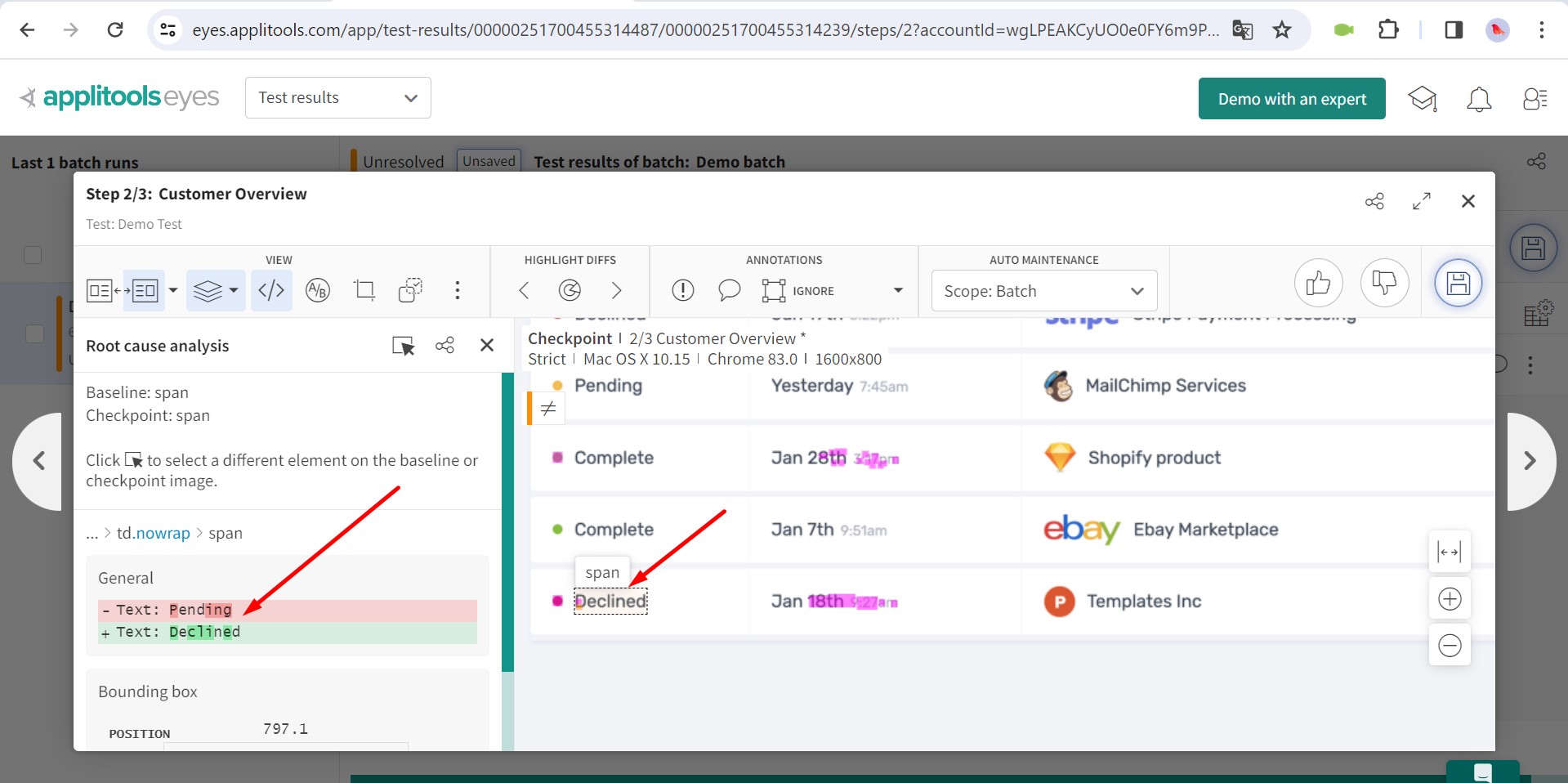Zoom out of the checkpoint image
The image size is (1568, 783).
tap(1450, 646)
